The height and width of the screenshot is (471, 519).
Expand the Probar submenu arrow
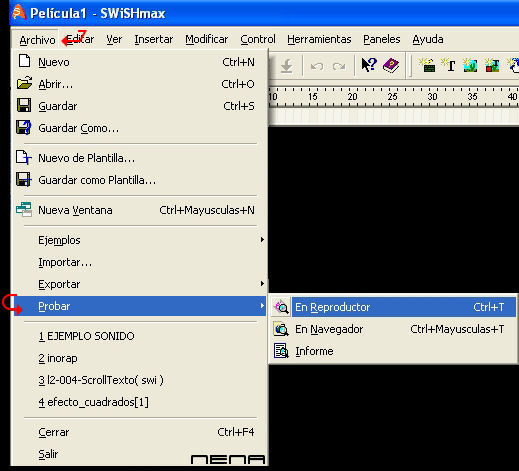[262, 306]
